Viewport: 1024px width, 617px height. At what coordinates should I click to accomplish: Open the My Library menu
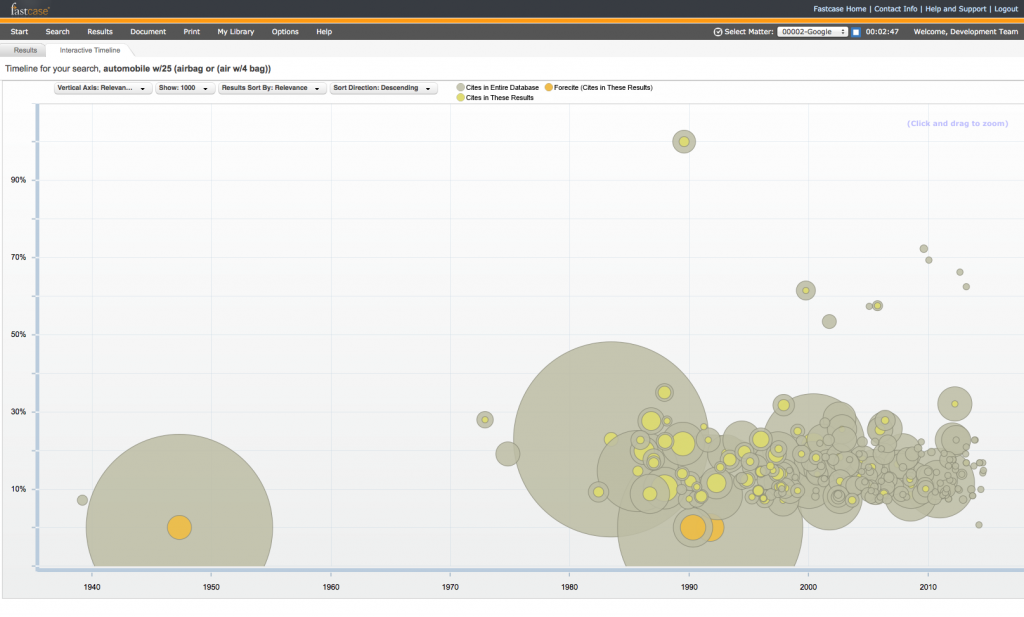point(236,32)
